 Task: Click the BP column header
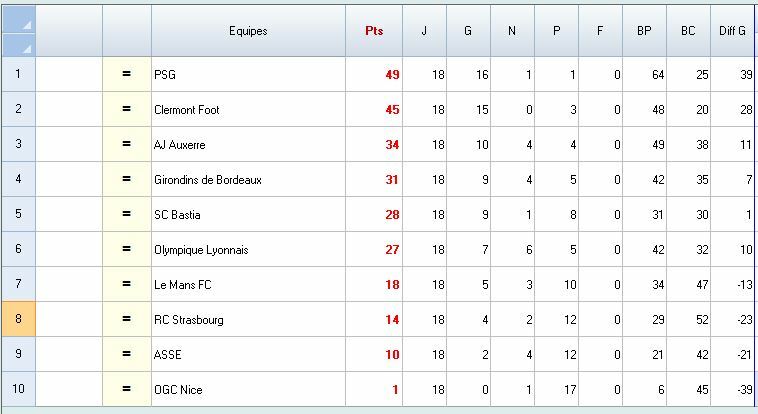click(644, 31)
